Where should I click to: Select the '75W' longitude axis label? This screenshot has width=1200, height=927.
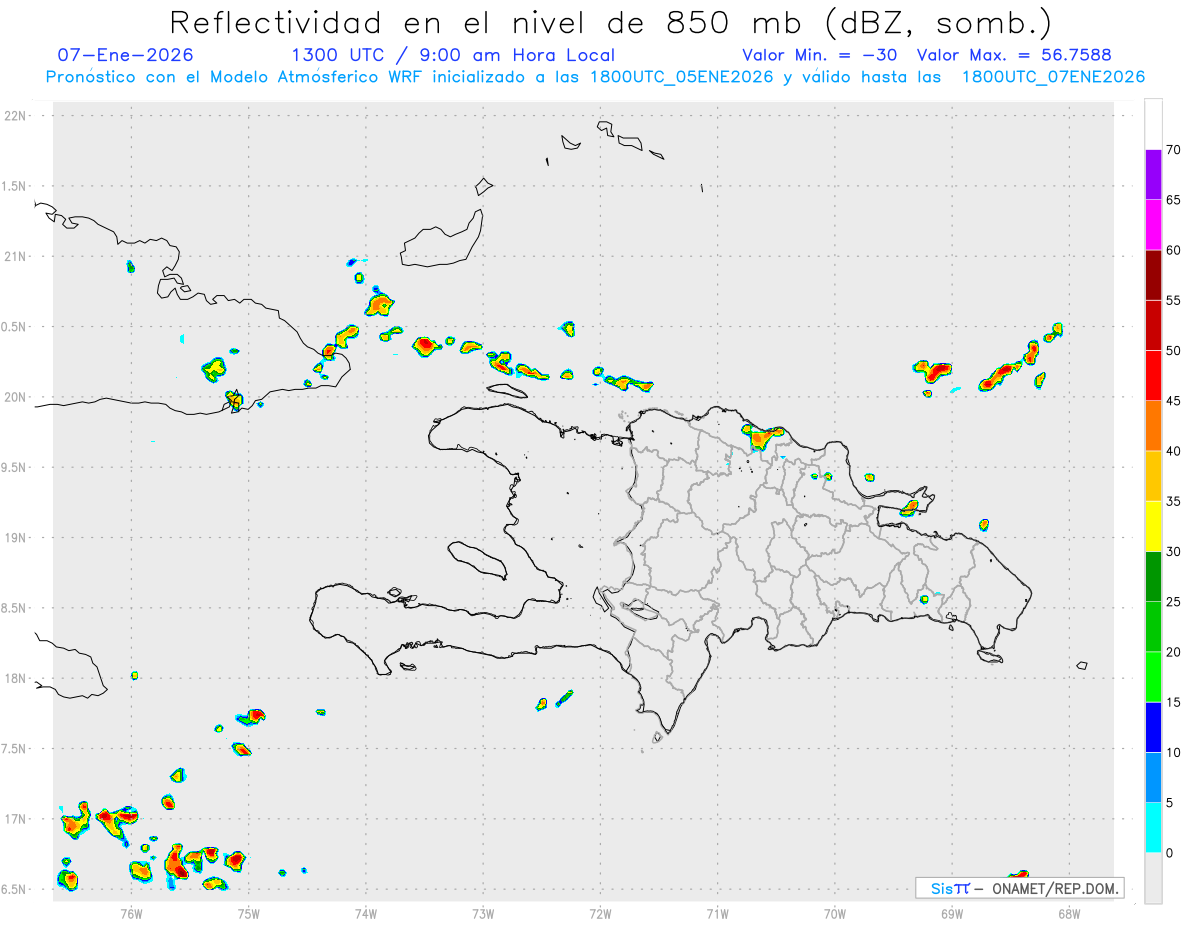click(249, 913)
